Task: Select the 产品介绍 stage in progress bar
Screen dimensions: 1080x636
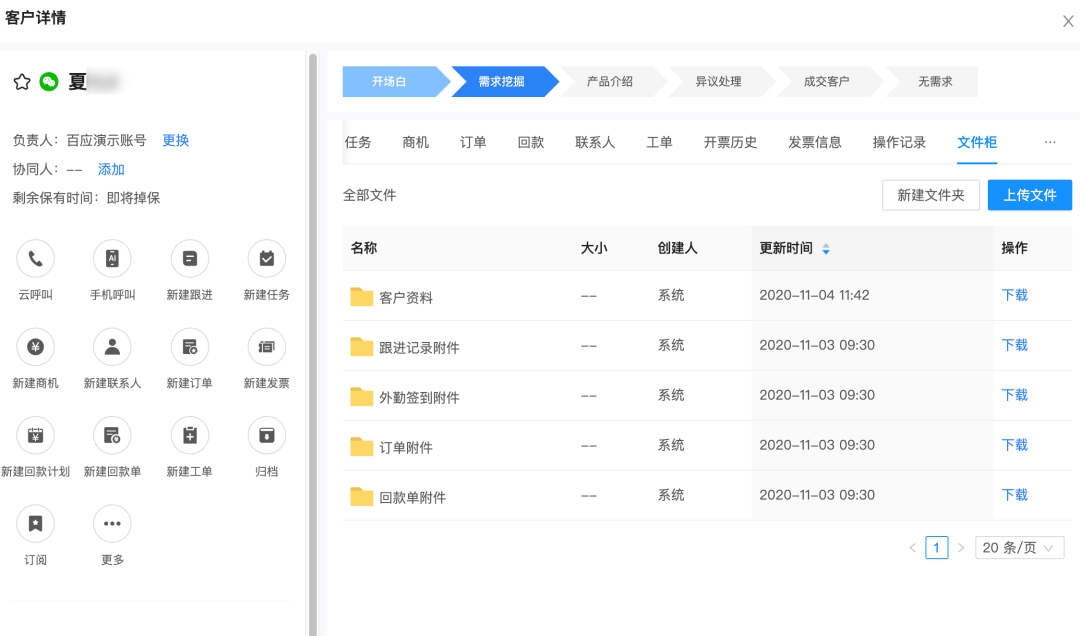Action: coord(610,81)
